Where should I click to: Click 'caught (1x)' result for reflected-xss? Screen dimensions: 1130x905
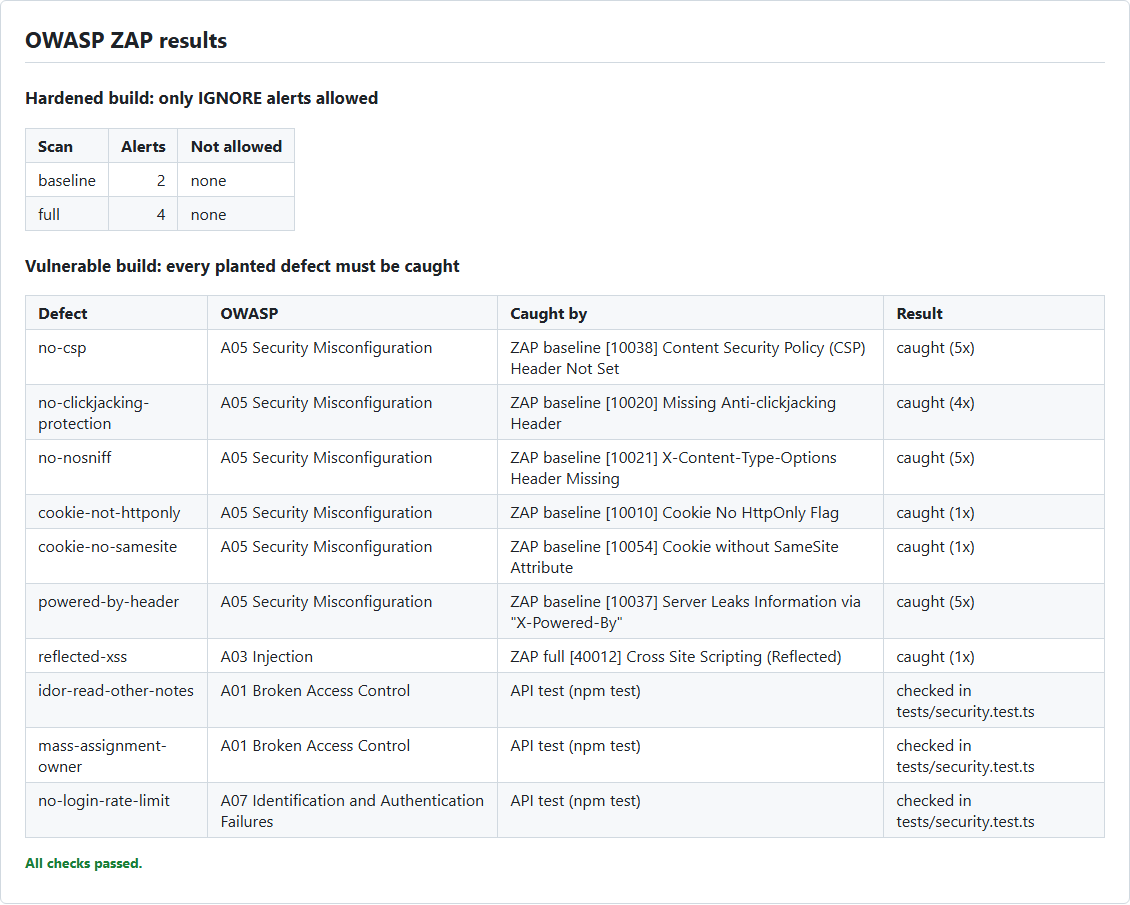tap(994, 656)
